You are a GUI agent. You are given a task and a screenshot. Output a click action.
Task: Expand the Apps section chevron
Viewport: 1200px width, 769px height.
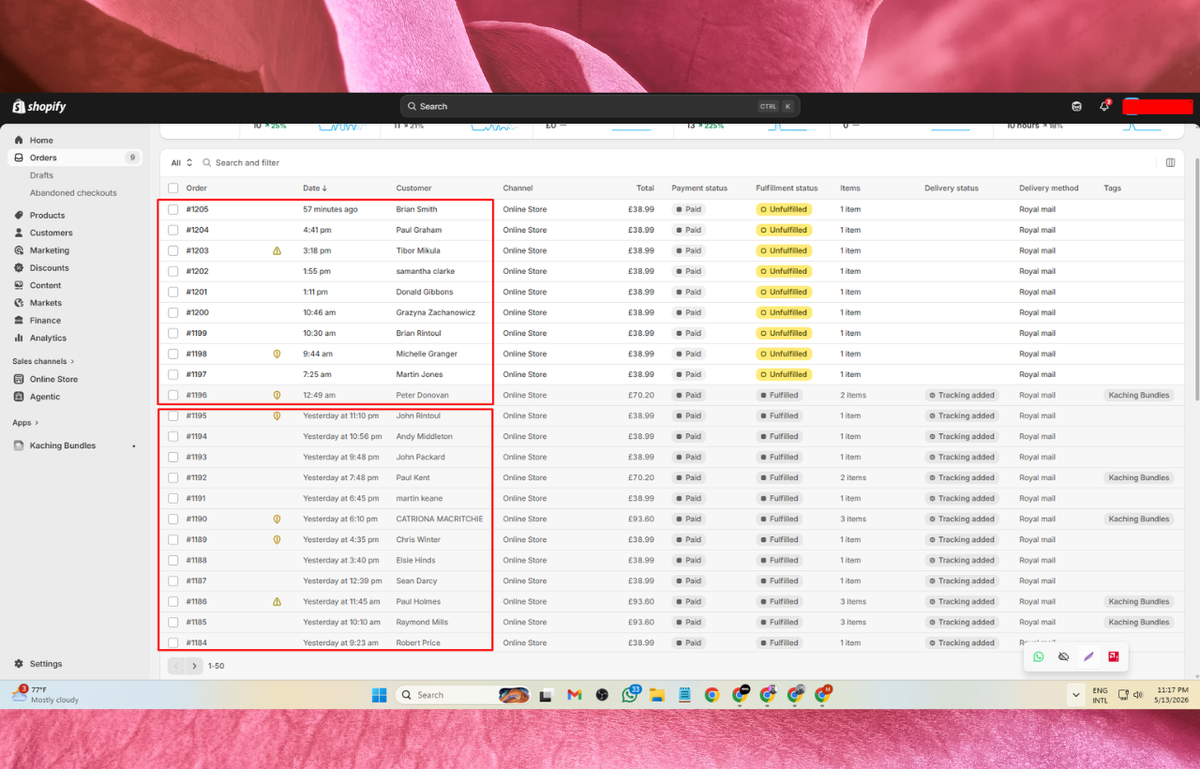tap(36, 423)
